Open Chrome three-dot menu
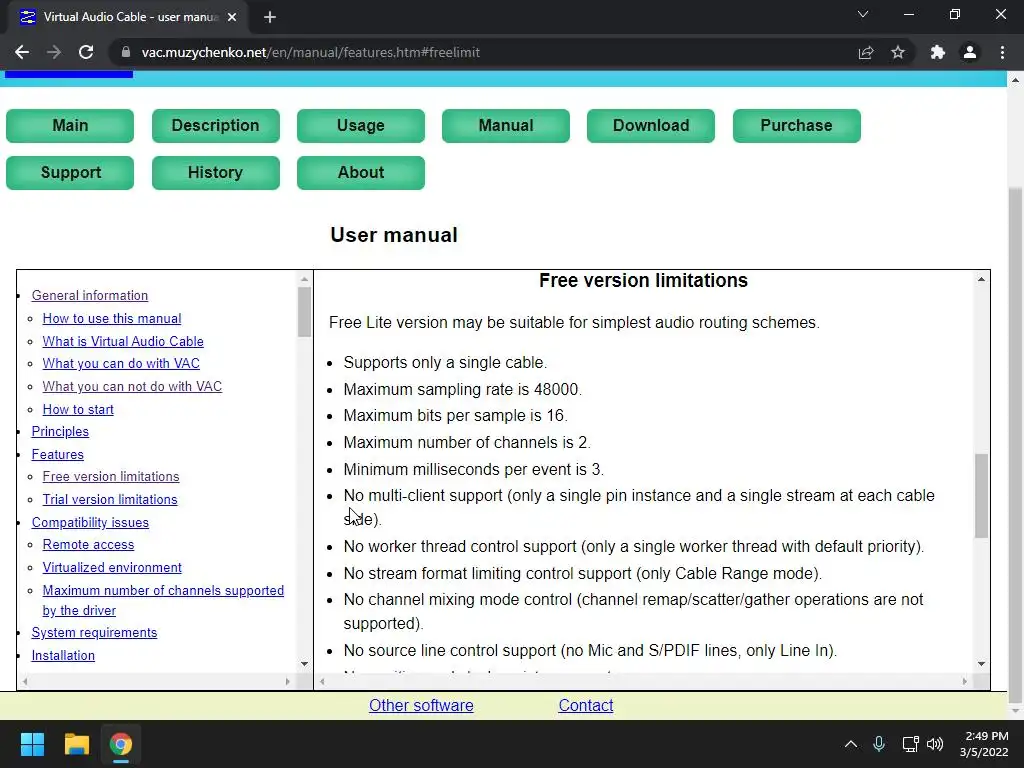This screenshot has height=768, width=1024. 1002,52
